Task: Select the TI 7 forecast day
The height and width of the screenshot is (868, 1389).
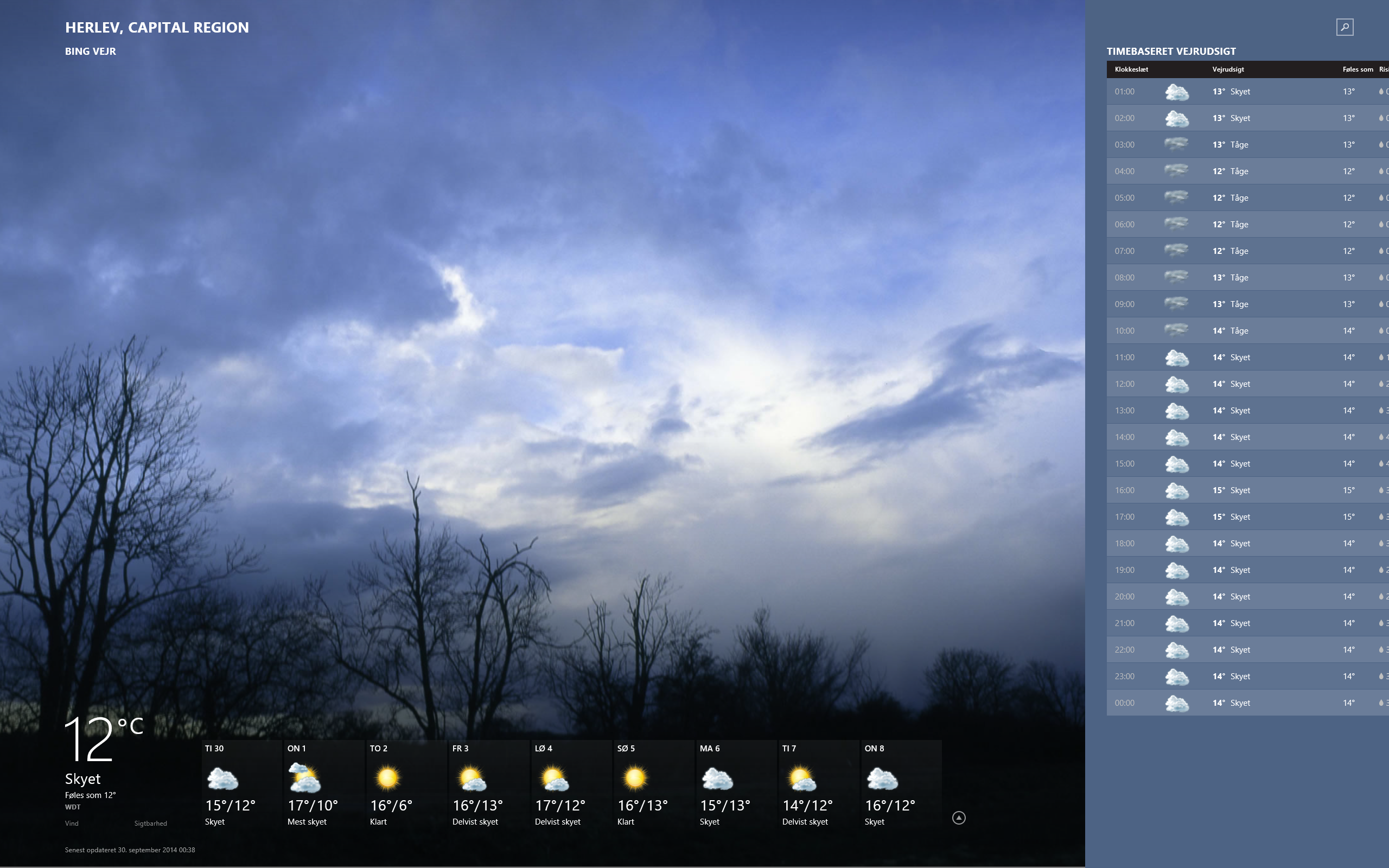Action: tap(817, 784)
